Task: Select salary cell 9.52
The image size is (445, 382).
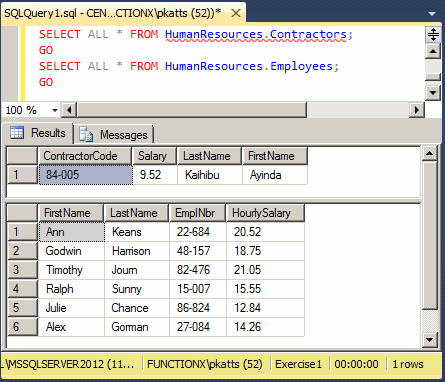Action: pos(155,175)
